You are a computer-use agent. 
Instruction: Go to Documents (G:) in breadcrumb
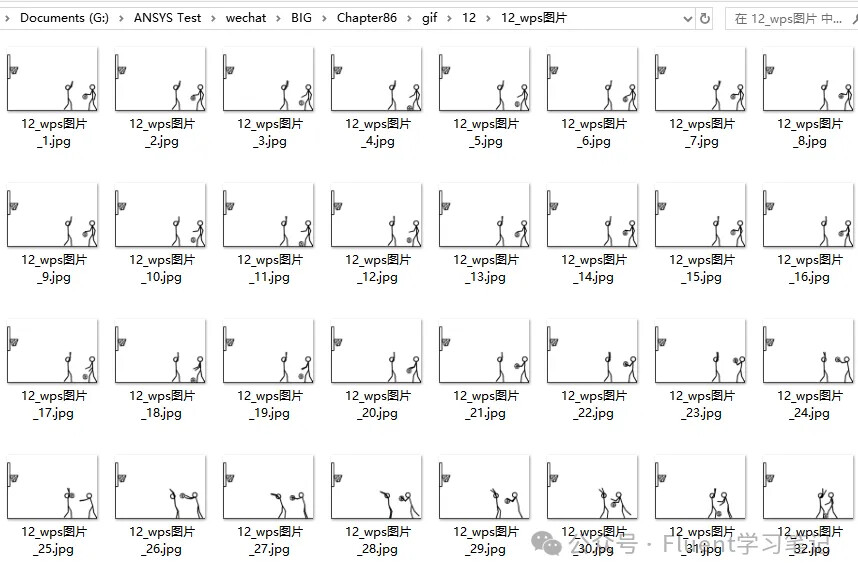(x=62, y=18)
